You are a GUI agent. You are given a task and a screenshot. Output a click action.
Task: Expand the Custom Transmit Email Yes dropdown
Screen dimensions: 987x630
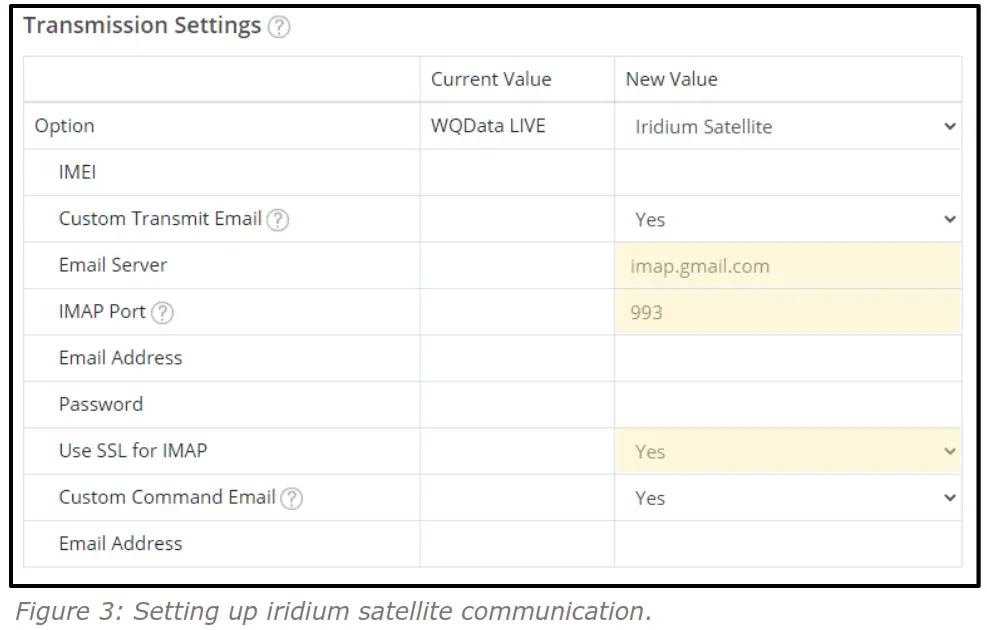coord(788,220)
